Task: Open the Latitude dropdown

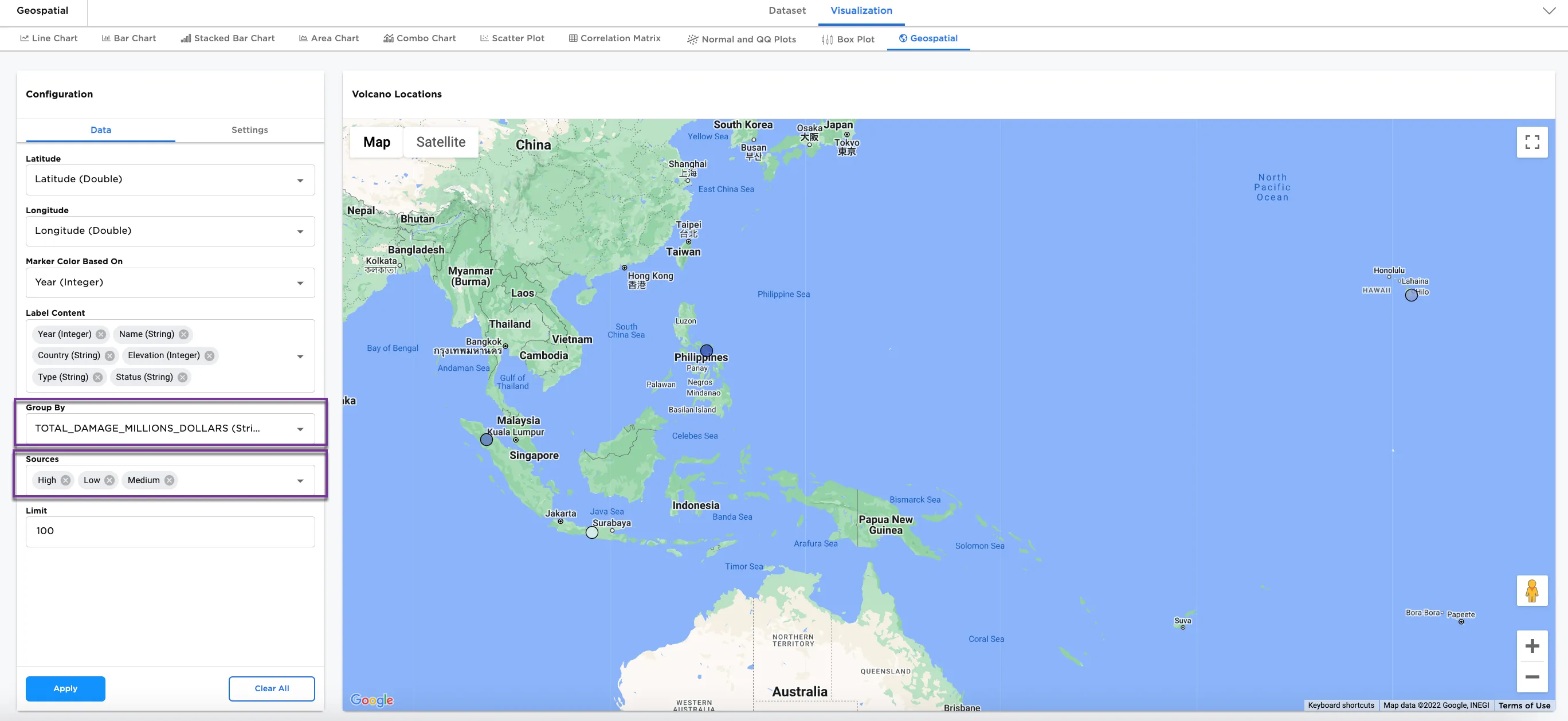Action: (170, 179)
